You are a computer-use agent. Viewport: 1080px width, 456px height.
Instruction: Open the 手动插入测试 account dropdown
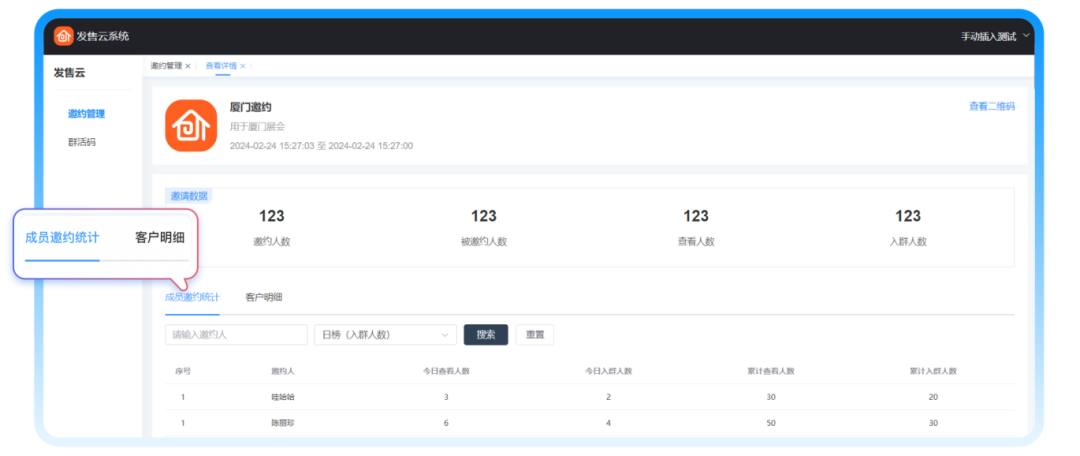click(x=995, y=37)
